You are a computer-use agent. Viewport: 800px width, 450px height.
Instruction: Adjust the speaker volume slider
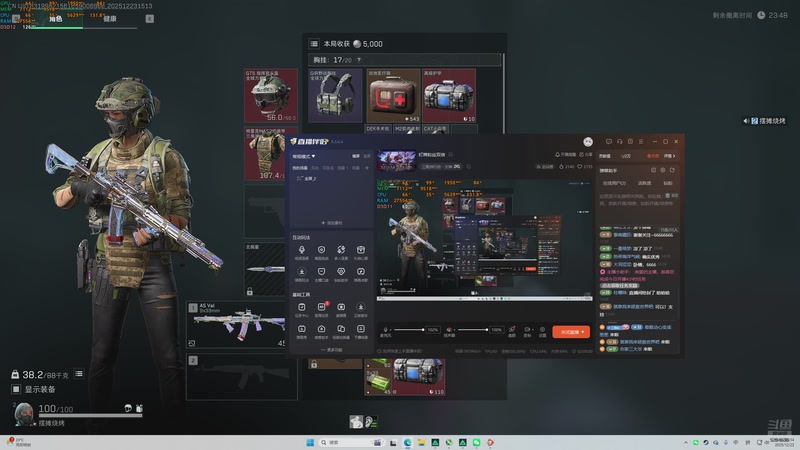click(x=472, y=330)
